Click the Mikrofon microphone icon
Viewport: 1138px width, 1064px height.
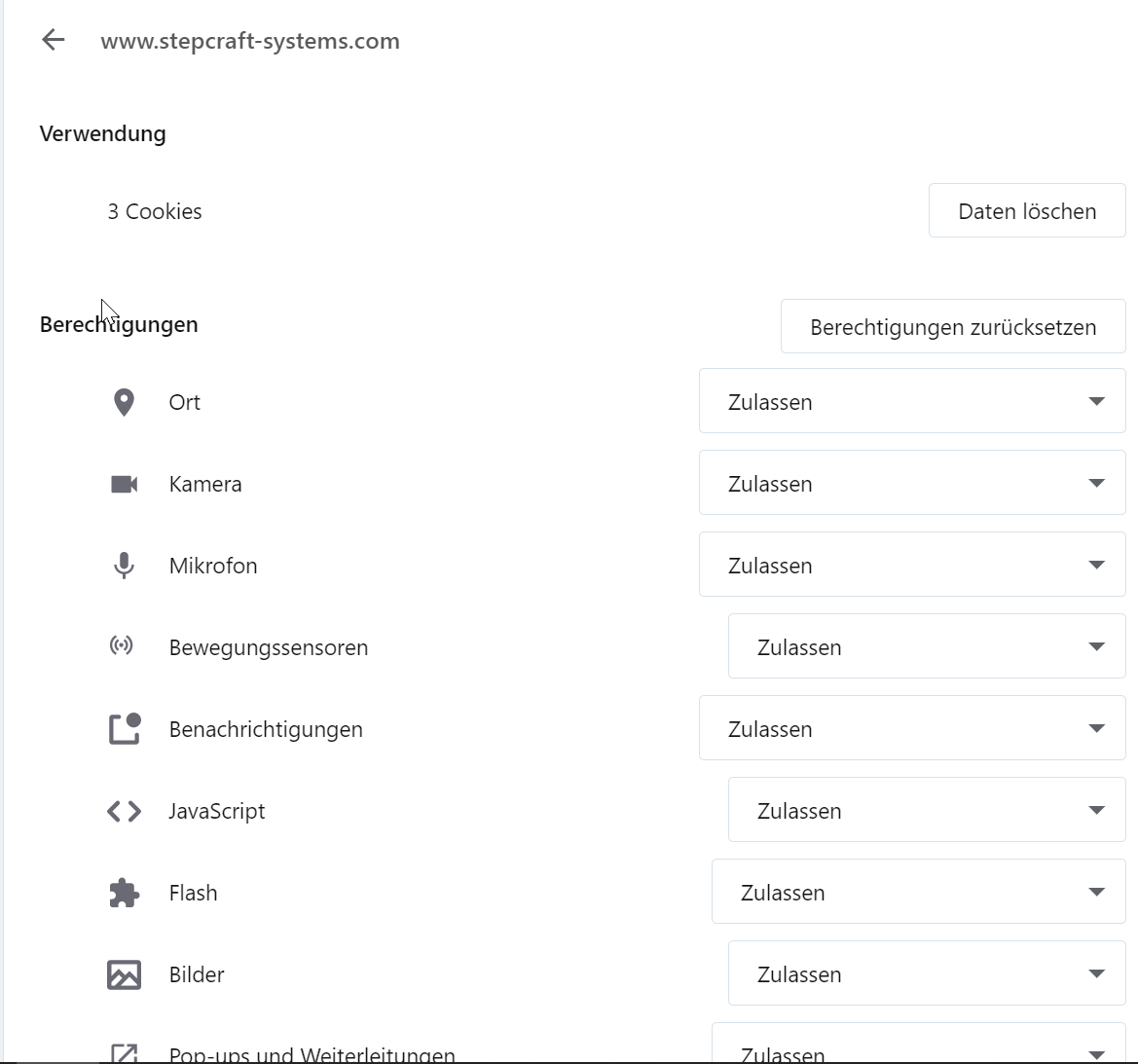(x=124, y=566)
